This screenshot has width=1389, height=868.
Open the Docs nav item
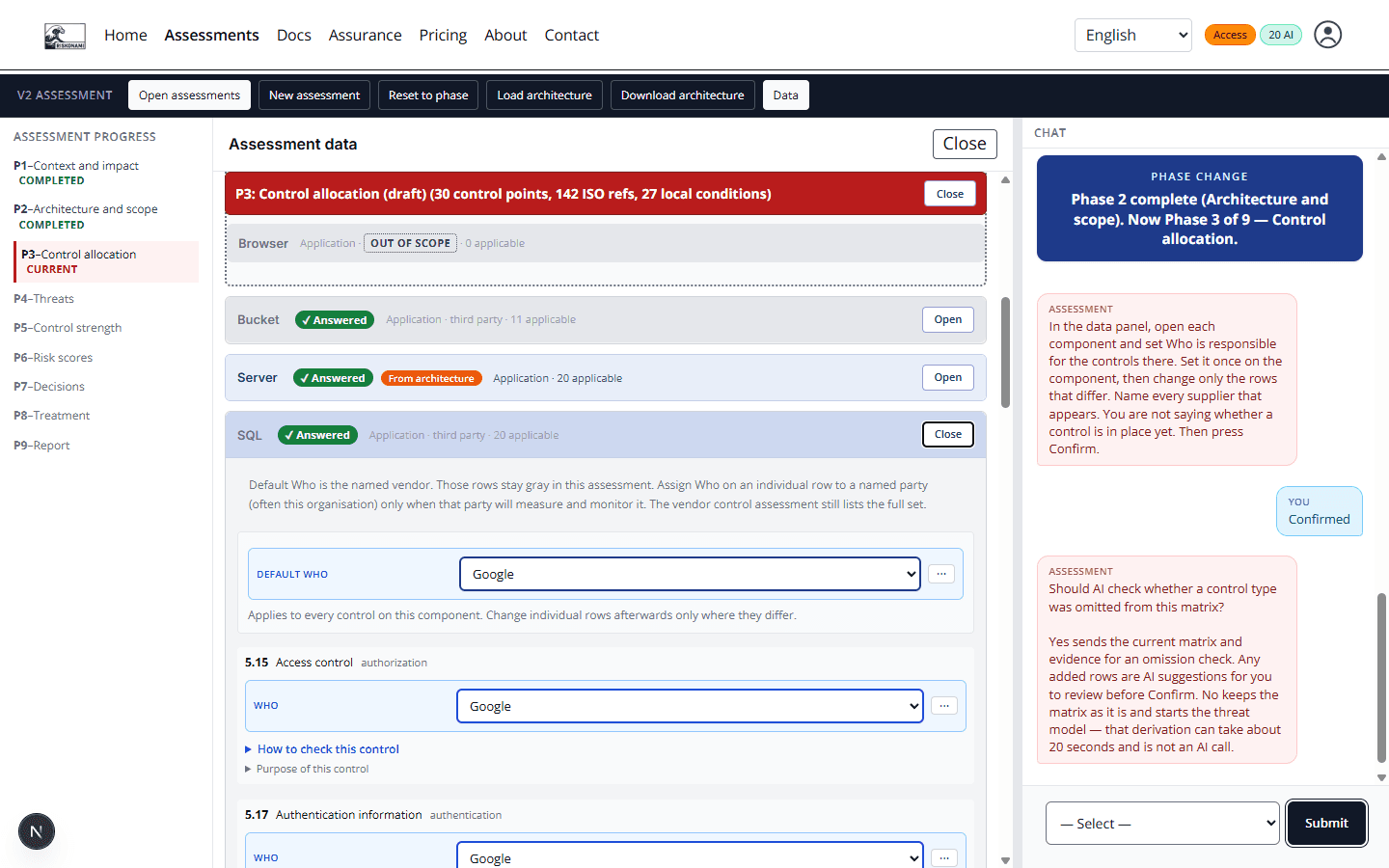293,35
